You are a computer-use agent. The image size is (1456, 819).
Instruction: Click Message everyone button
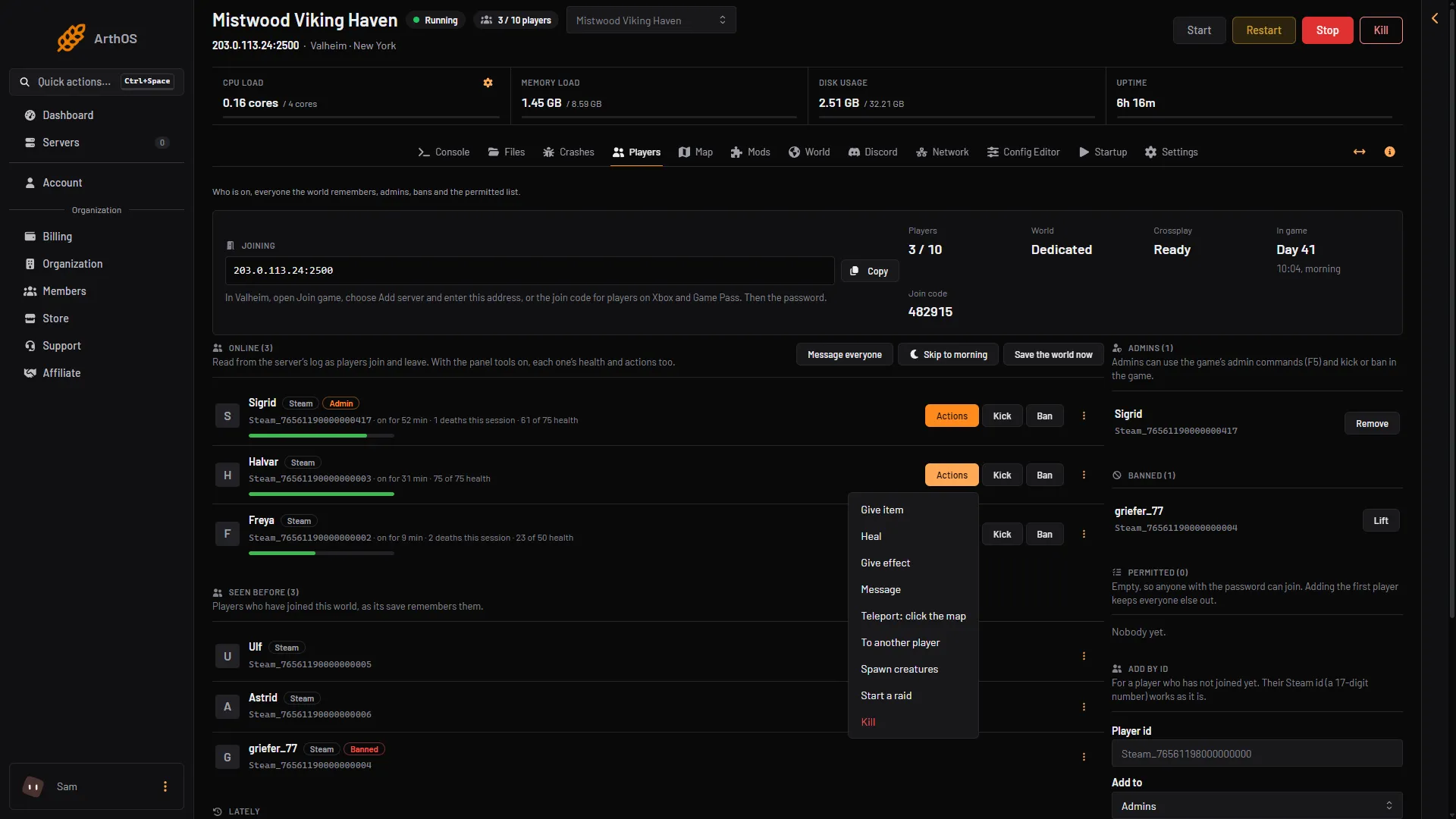tap(844, 355)
